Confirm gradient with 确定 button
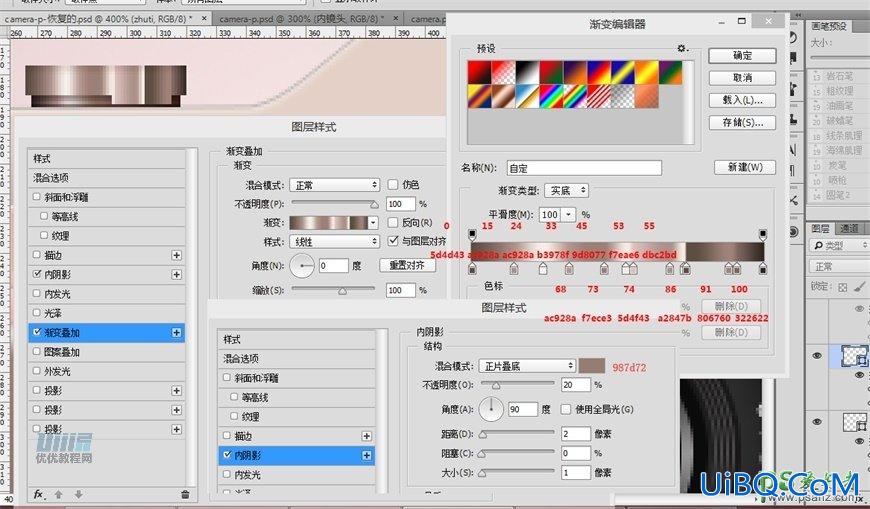 [x=742, y=56]
